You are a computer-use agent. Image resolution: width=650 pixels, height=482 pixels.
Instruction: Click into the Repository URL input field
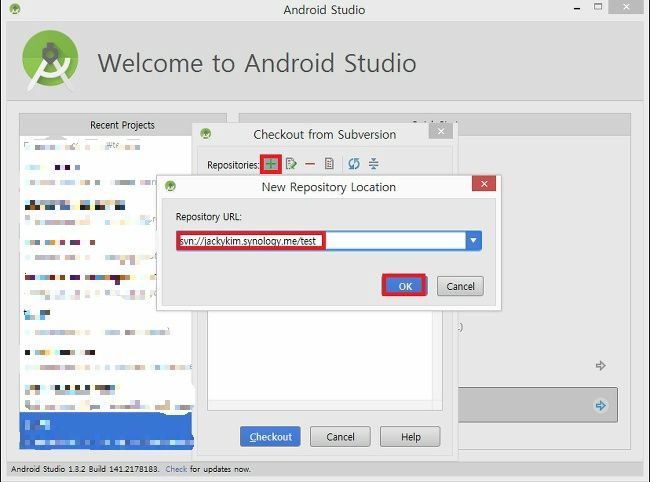tap(321, 240)
